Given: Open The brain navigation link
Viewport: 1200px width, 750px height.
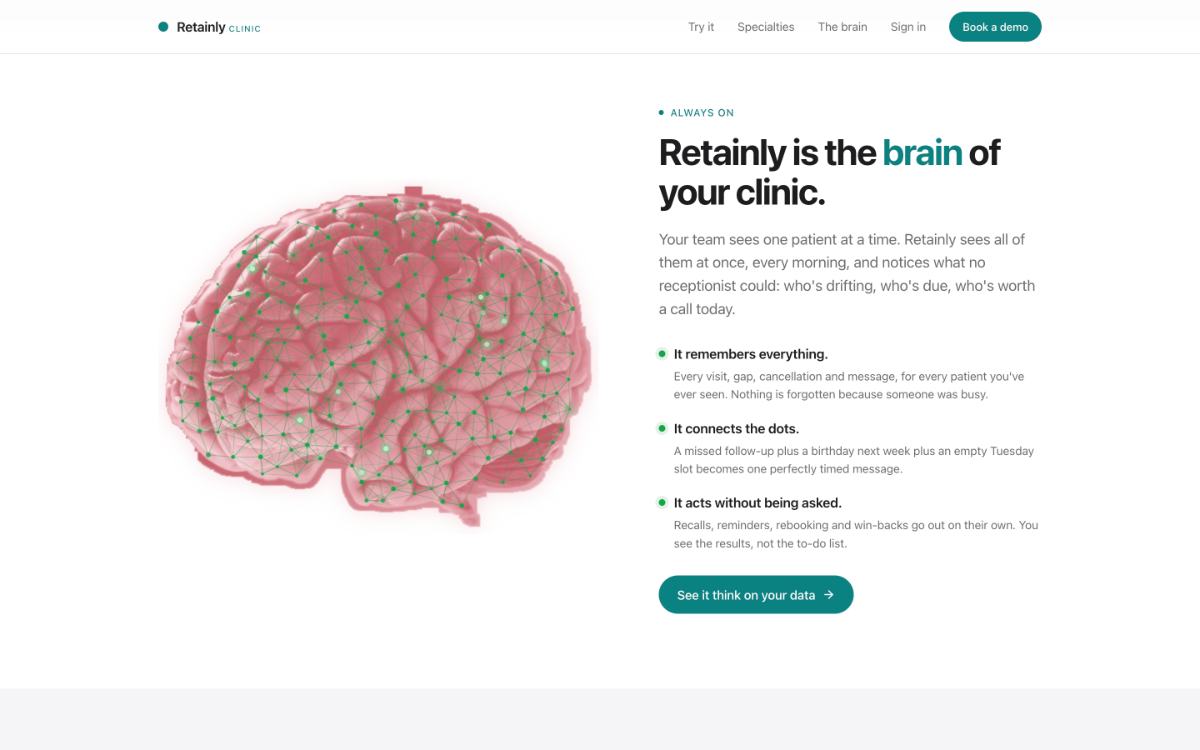Looking at the screenshot, I should coord(843,27).
